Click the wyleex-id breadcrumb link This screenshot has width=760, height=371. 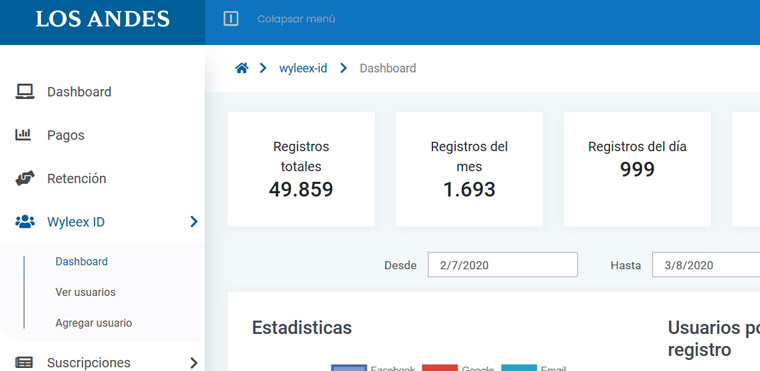click(x=303, y=68)
